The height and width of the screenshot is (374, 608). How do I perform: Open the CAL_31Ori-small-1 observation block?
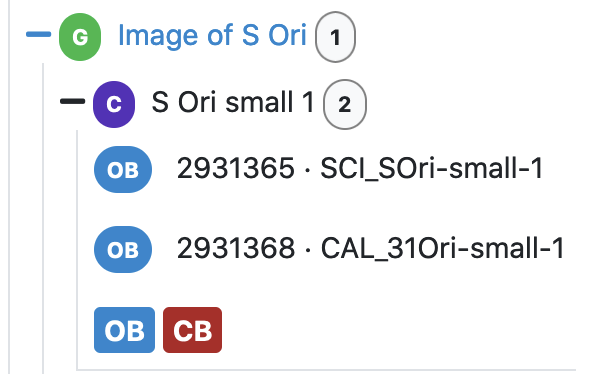(442, 249)
